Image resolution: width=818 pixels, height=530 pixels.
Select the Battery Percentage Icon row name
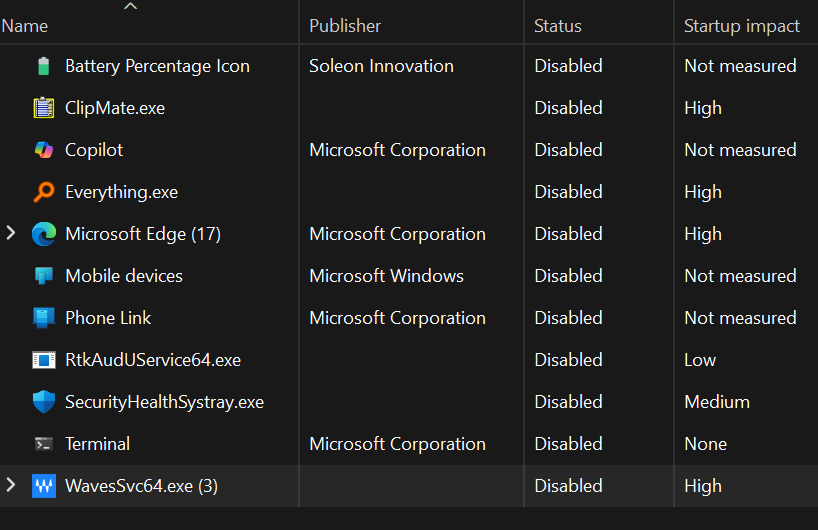coord(157,66)
